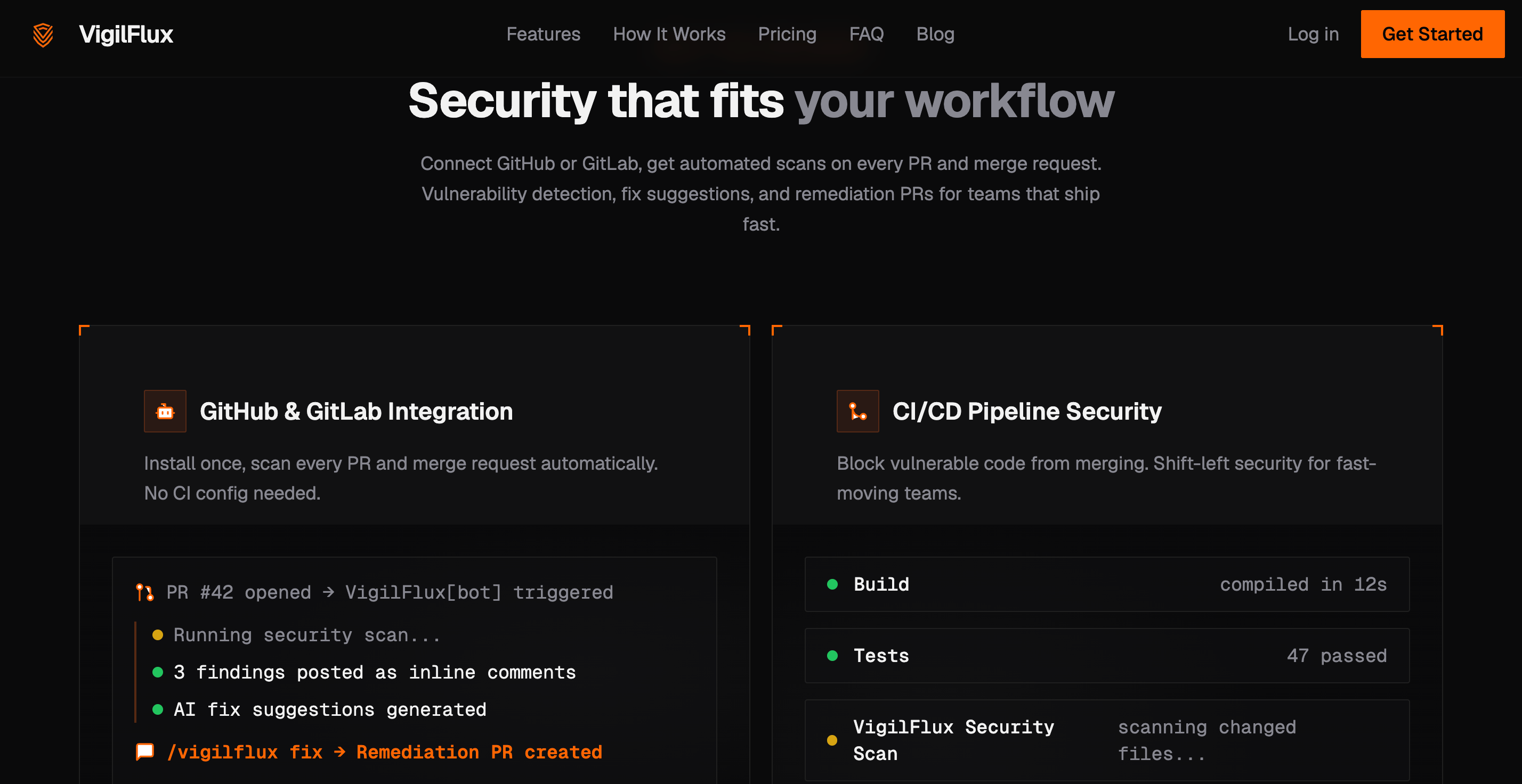The width and height of the screenshot is (1522, 784).
Task: Click the chat bubble icon before /vigilflux fix
Action: [x=145, y=752]
